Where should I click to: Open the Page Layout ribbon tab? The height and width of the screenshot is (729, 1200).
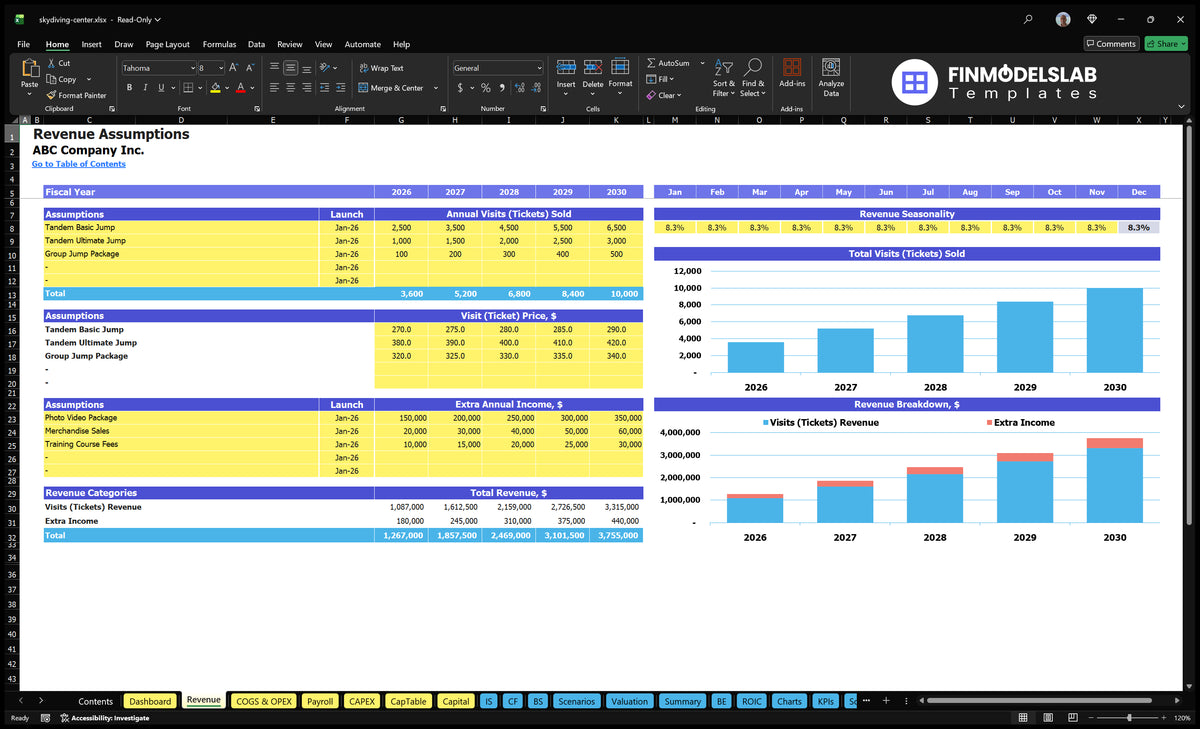(x=167, y=44)
